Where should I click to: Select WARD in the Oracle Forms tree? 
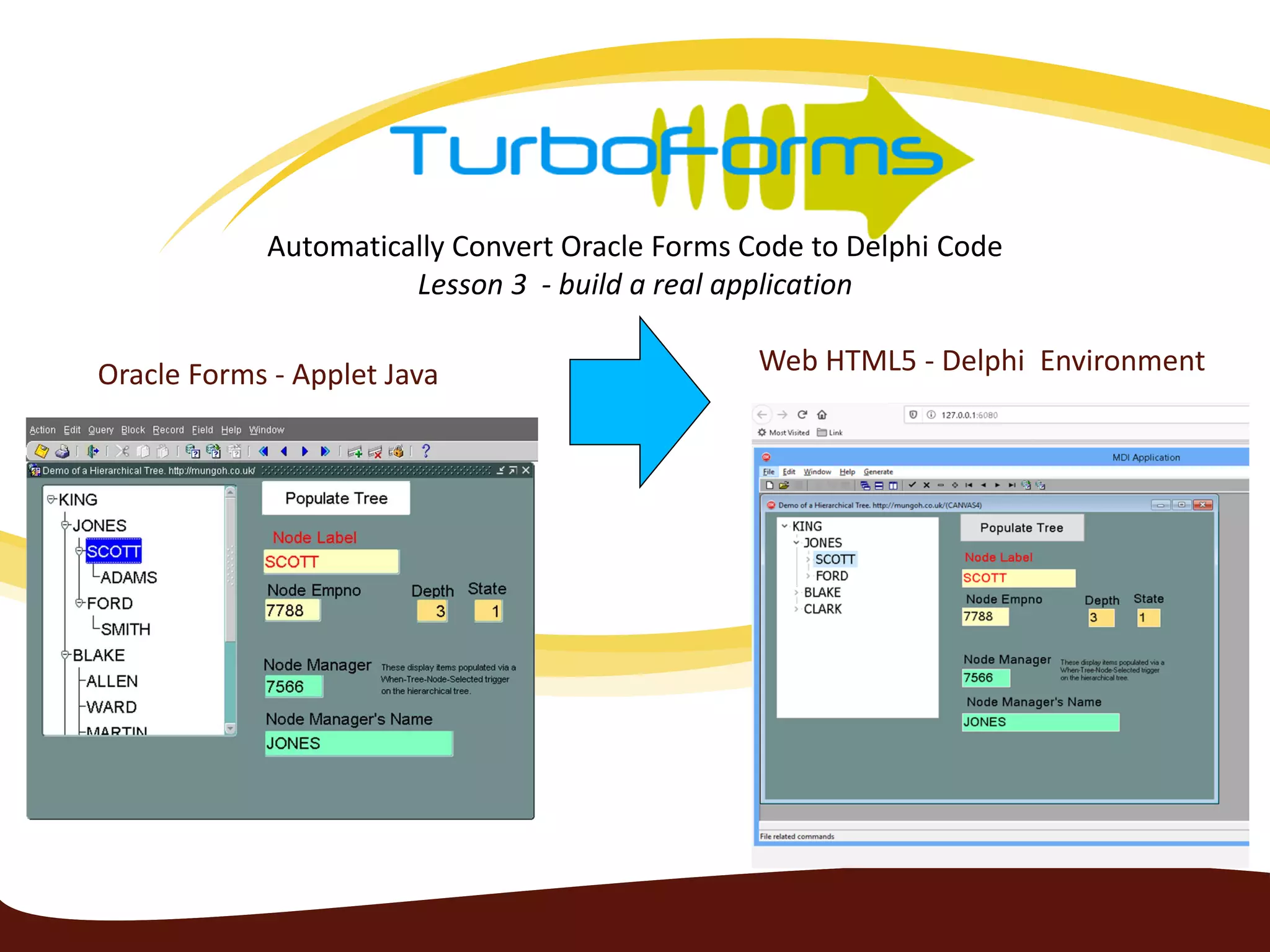(x=111, y=707)
